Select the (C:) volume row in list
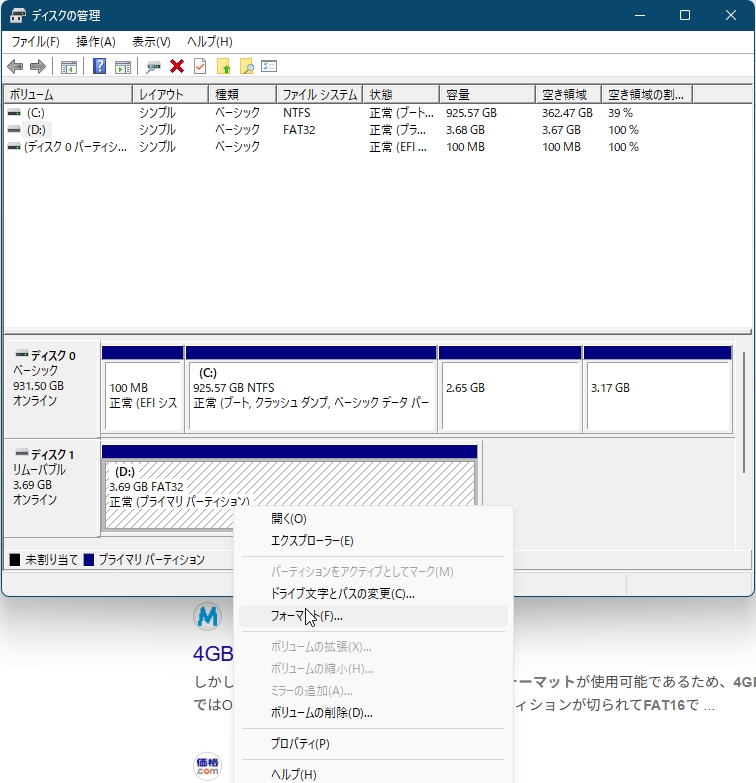Screen dimensions: 756x783 point(36,113)
